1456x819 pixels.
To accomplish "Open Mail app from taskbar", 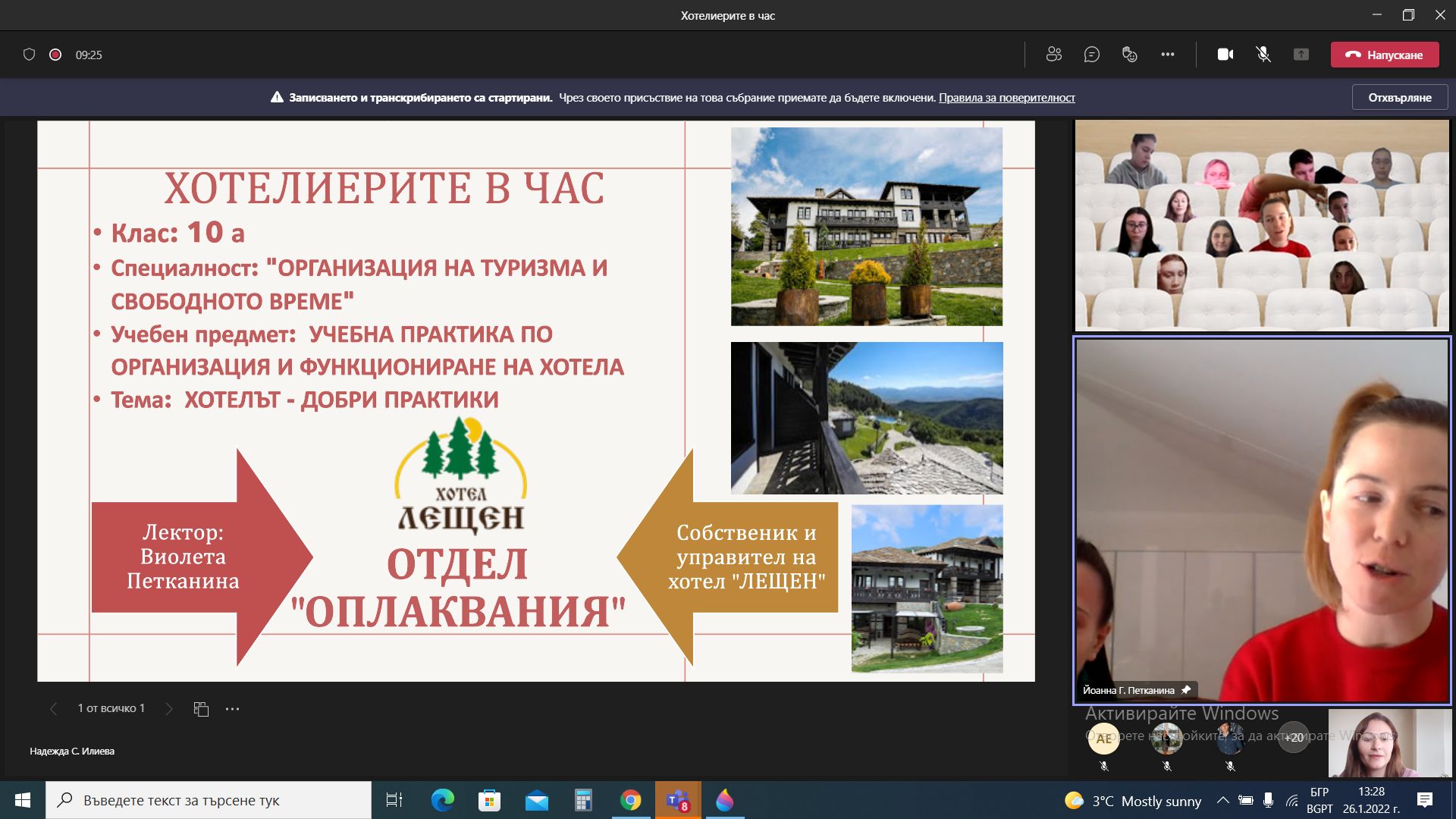I will (536, 800).
